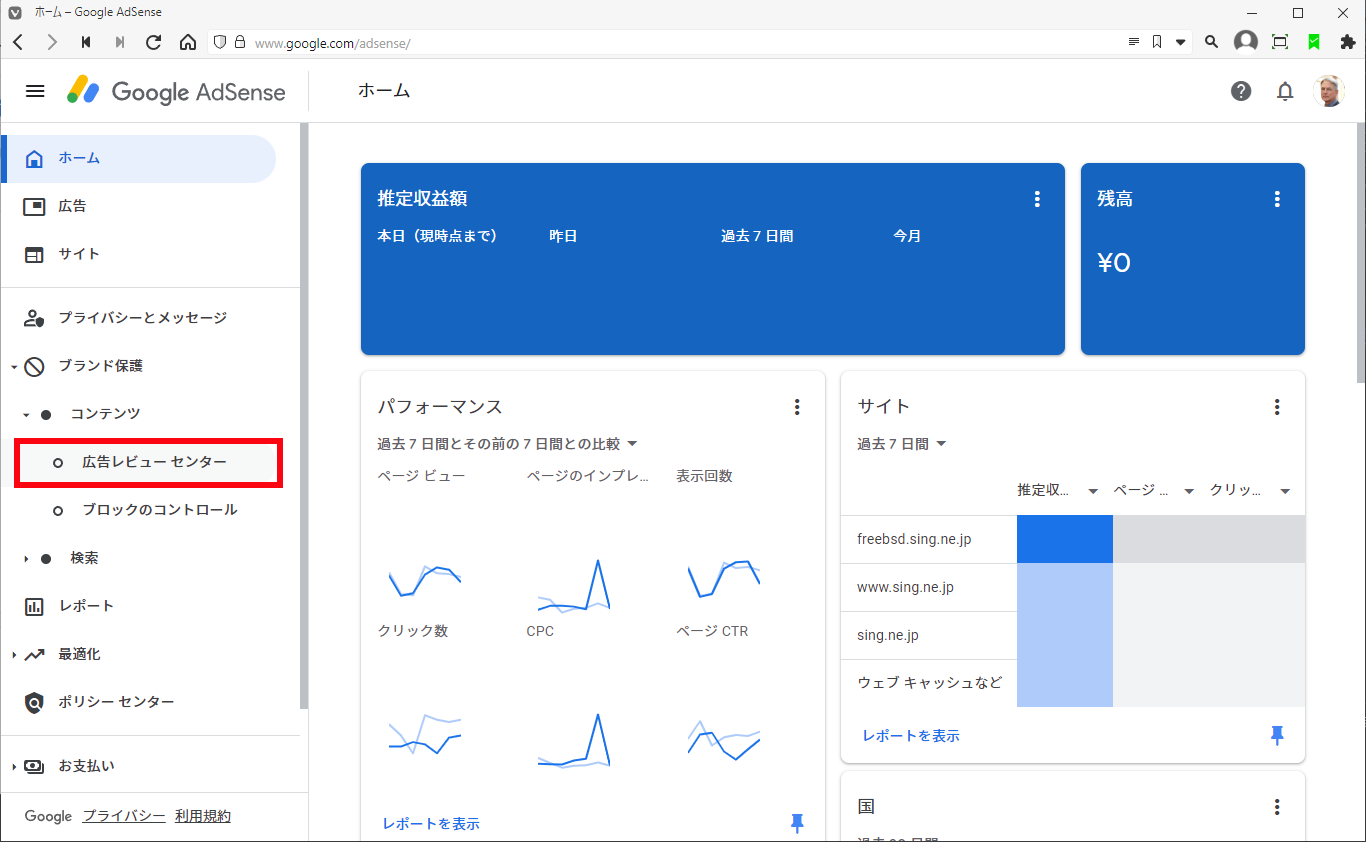This screenshot has width=1366, height=842.
Task: Open address bar history dropdown arrow
Action: (x=1180, y=42)
